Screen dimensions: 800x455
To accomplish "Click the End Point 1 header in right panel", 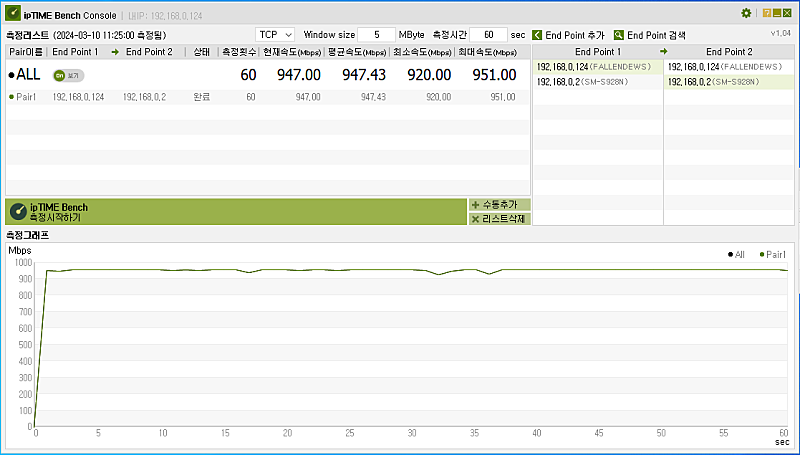I will tap(598, 52).
